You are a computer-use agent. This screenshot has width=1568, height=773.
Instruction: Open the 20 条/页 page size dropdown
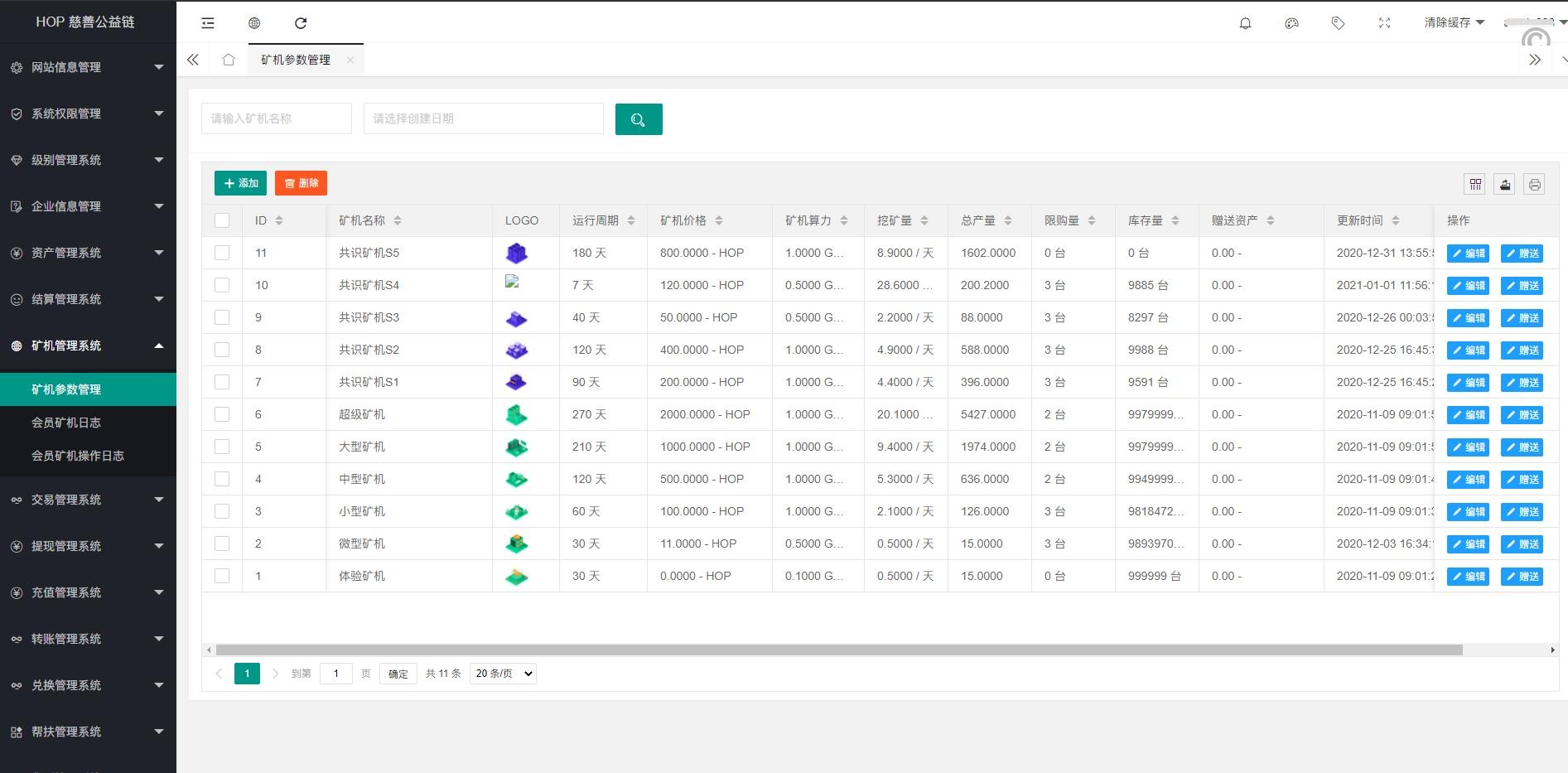click(503, 674)
